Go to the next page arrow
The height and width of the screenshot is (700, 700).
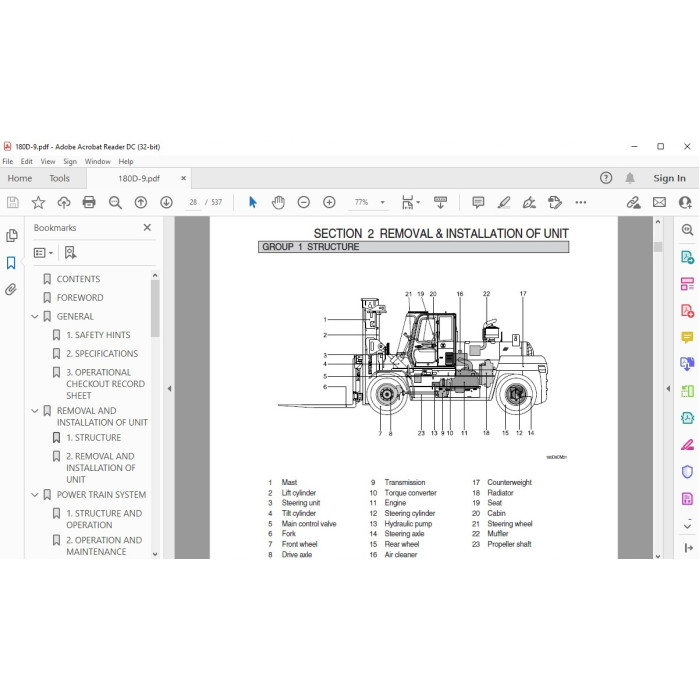point(167,203)
